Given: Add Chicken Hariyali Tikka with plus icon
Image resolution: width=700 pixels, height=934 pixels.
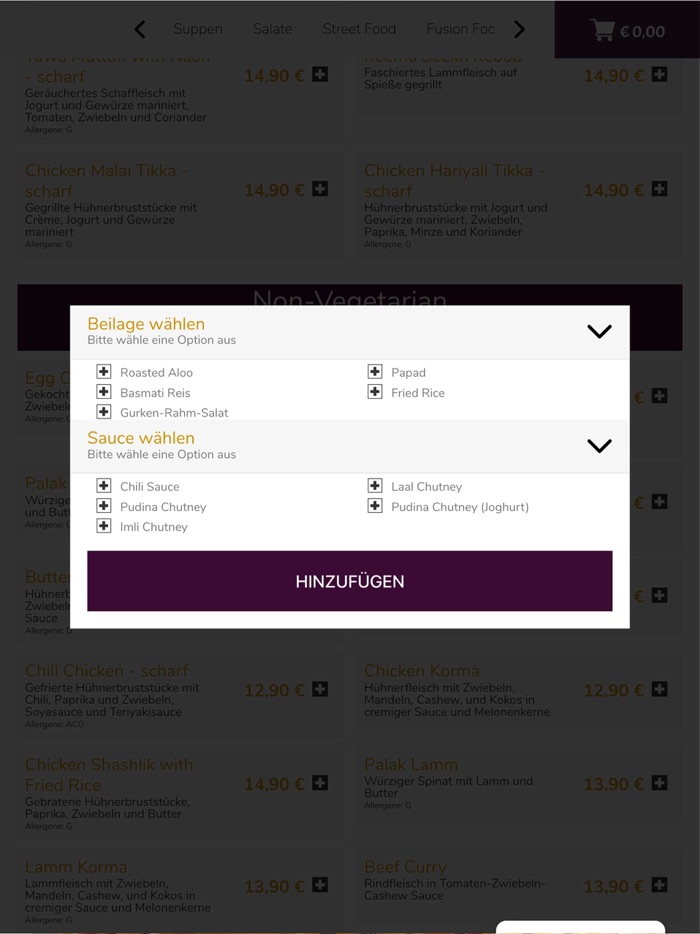Looking at the screenshot, I should coord(659,189).
